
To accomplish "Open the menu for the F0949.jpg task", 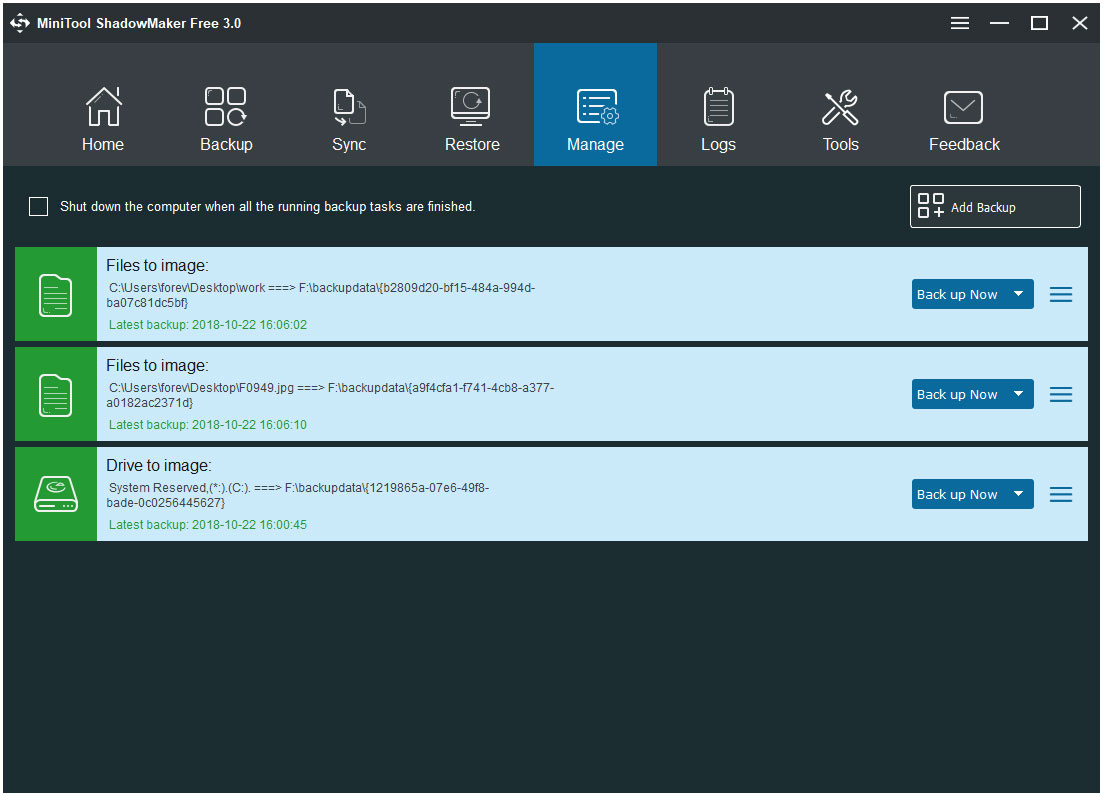I will [x=1061, y=394].
